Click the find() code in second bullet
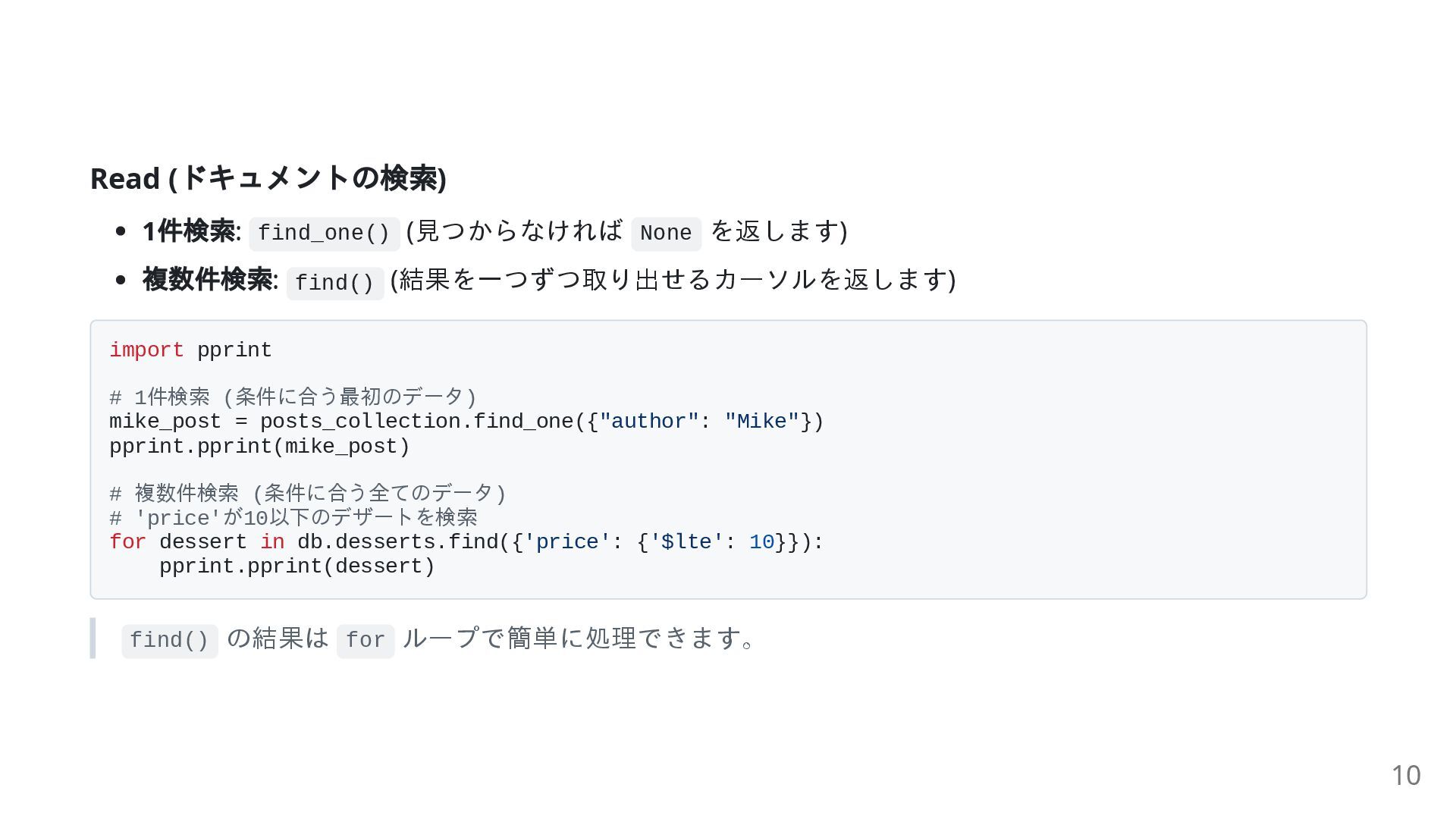The image size is (1456, 819). click(x=334, y=284)
